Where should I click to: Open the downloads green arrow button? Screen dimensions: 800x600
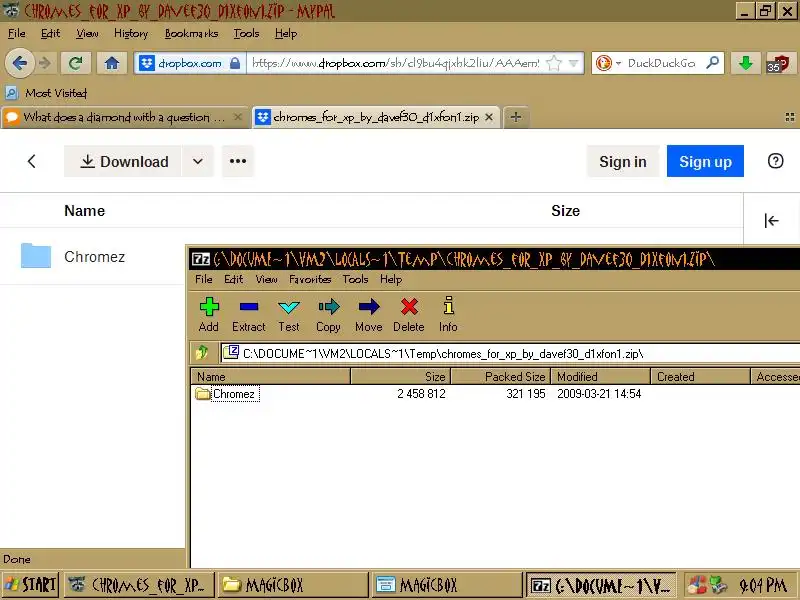(x=745, y=63)
